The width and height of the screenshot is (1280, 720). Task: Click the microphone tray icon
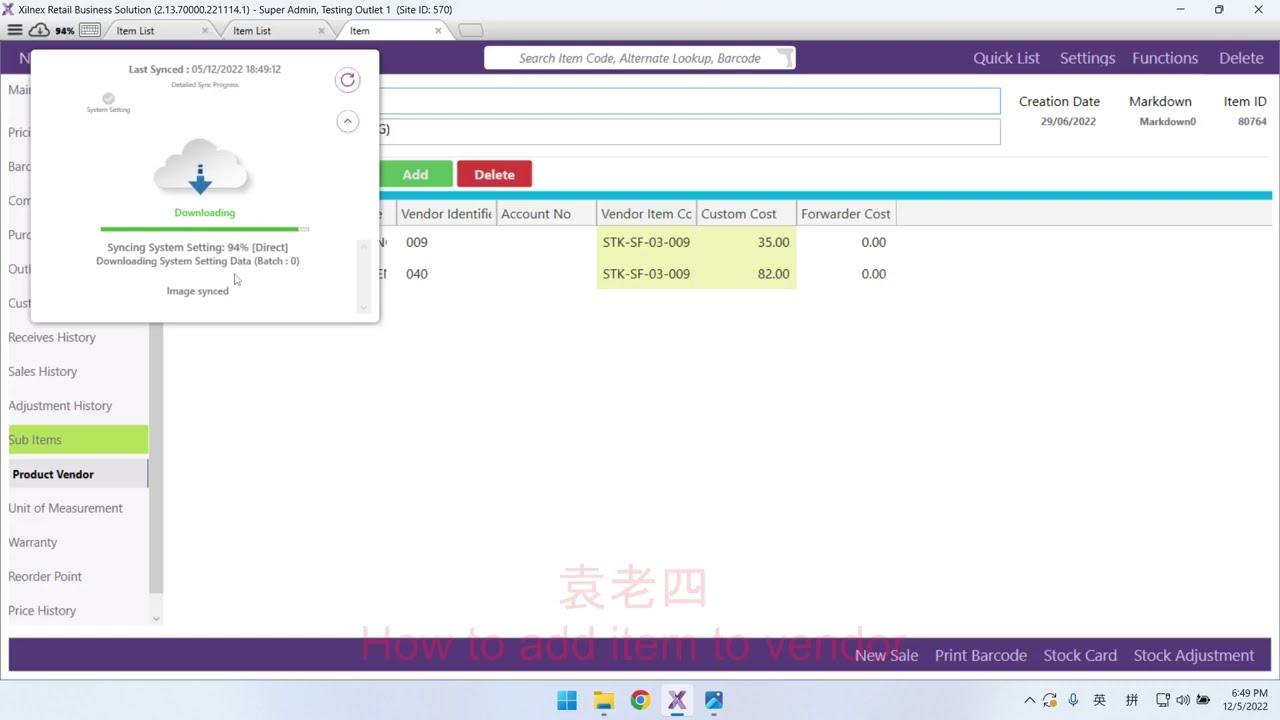1073,700
